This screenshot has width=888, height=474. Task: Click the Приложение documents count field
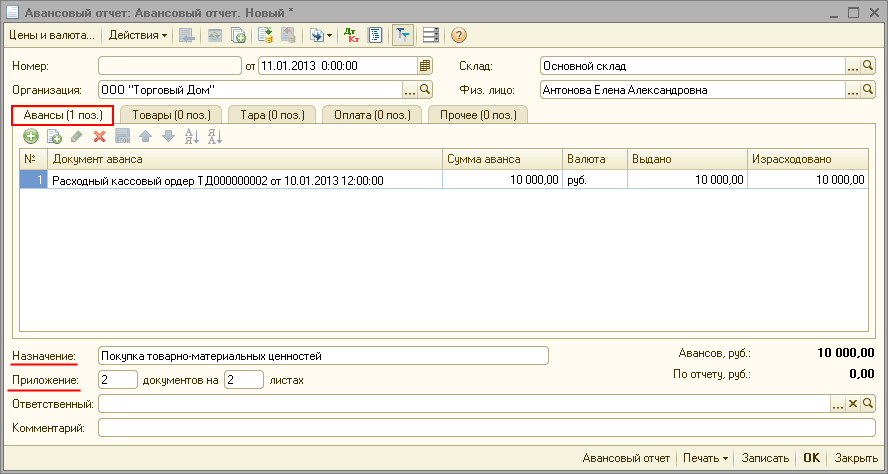[118, 380]
